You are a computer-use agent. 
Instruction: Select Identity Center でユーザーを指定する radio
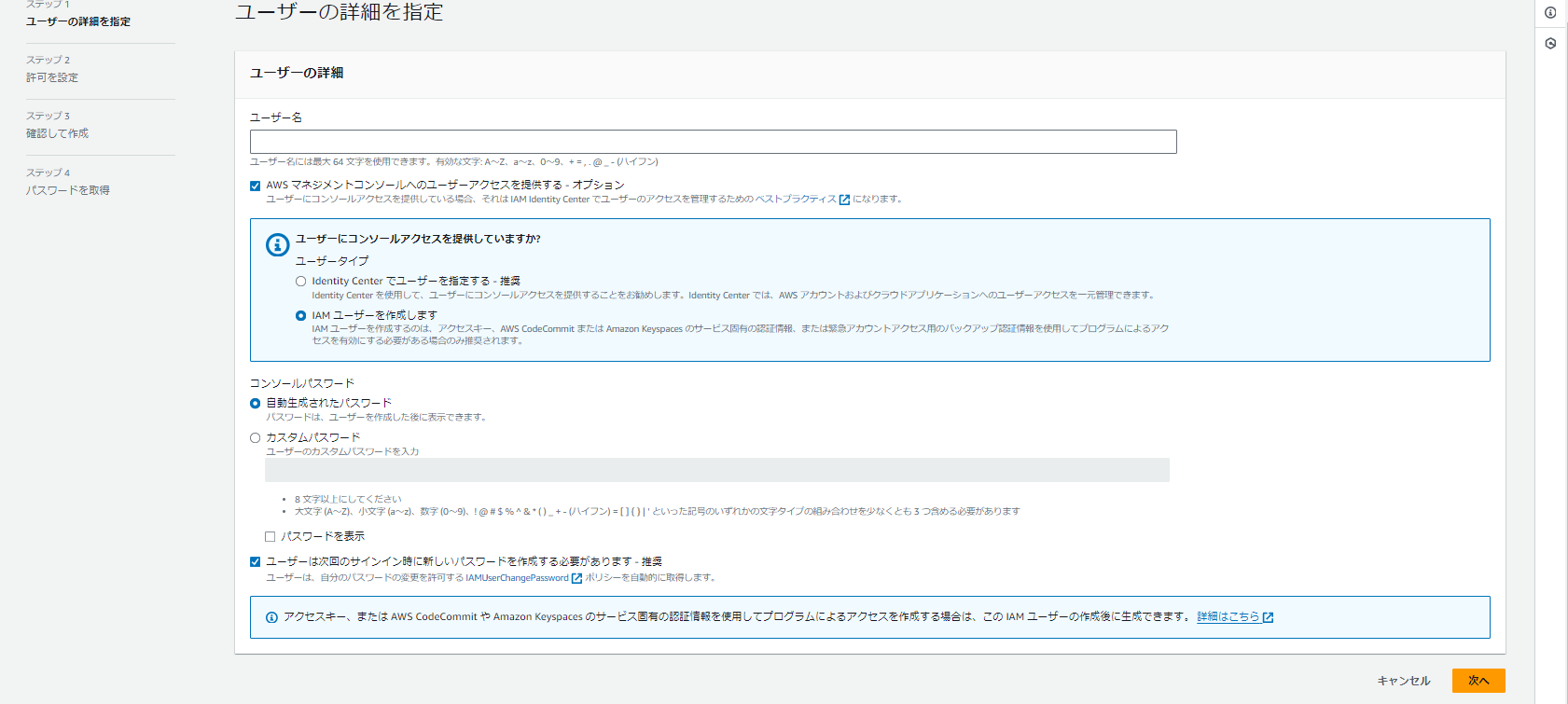pos(300,281)
